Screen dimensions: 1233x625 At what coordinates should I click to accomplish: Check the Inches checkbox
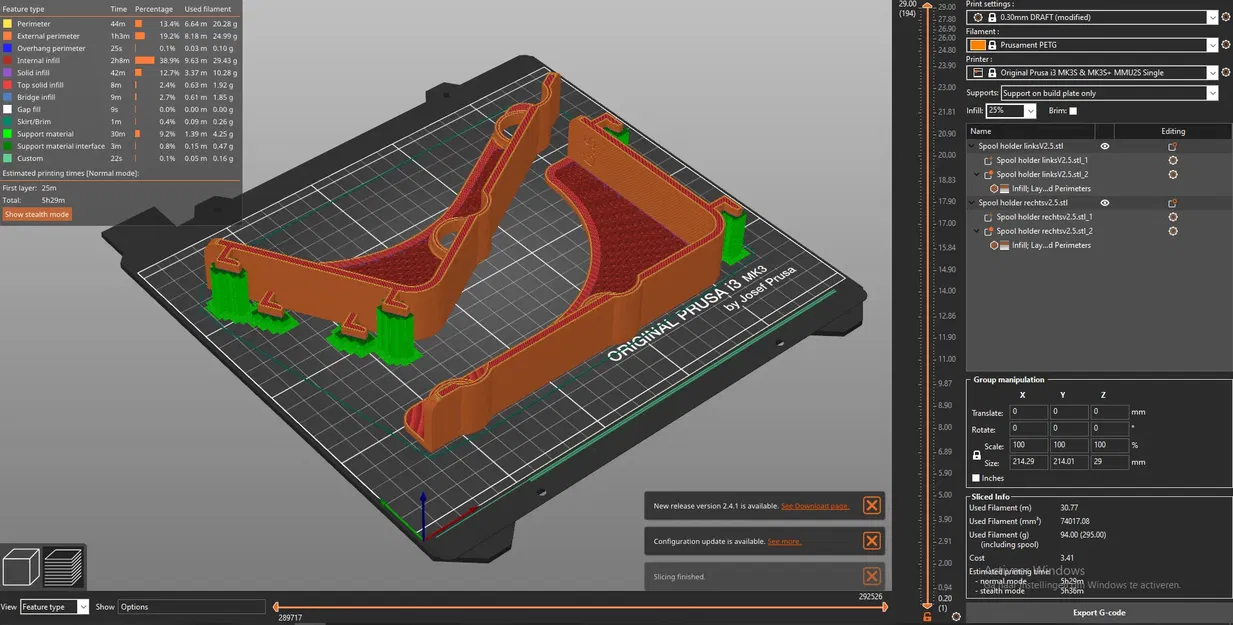[x=976, y=478]
